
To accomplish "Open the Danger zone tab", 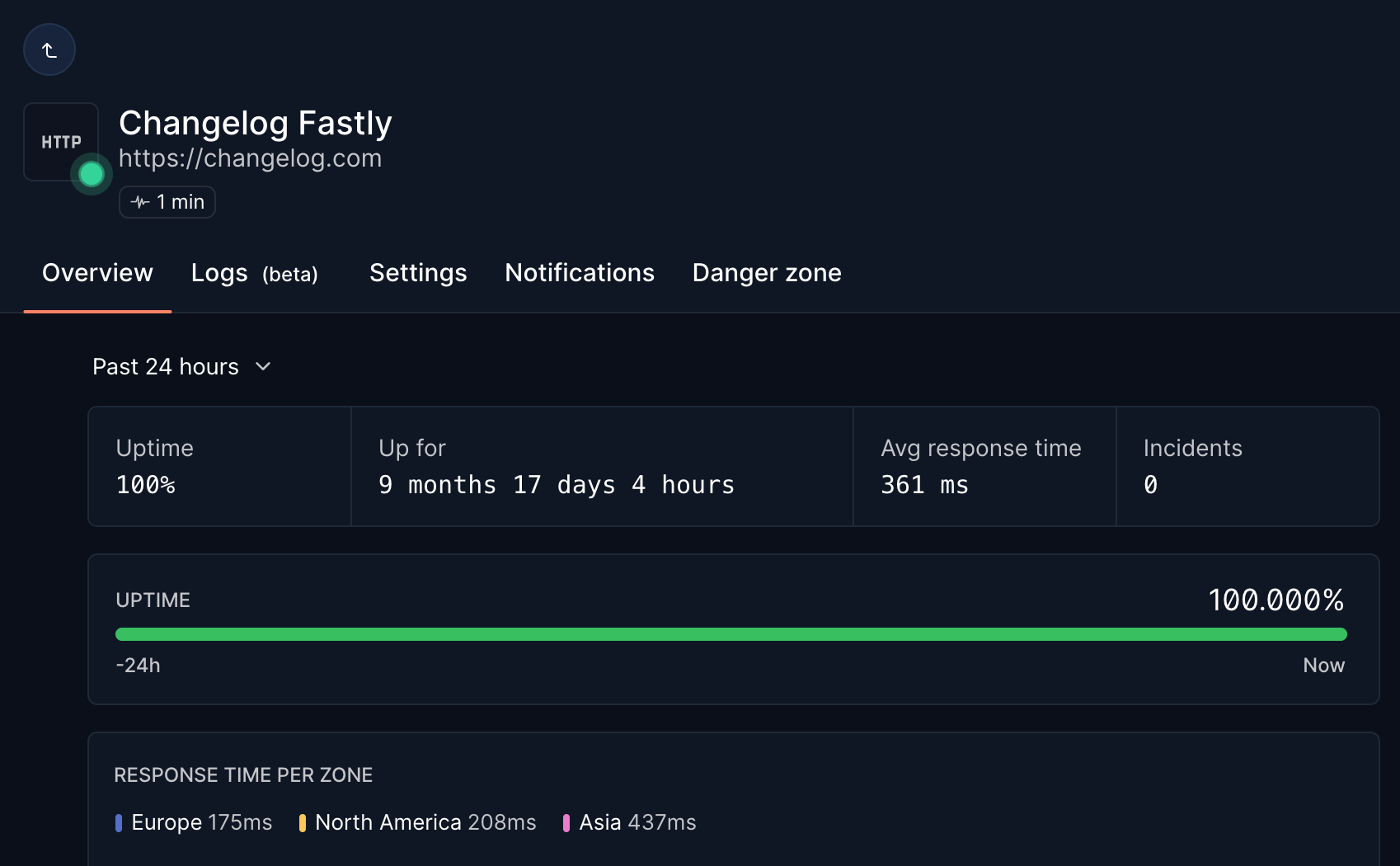I will coord(767,273).
